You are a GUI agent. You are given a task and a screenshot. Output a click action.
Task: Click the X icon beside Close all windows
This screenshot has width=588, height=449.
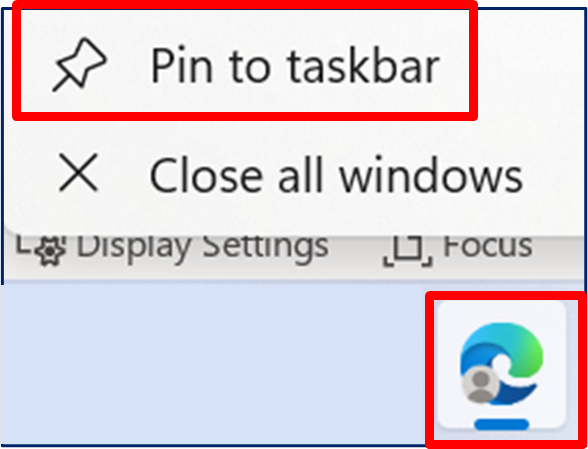pos(78,172)
